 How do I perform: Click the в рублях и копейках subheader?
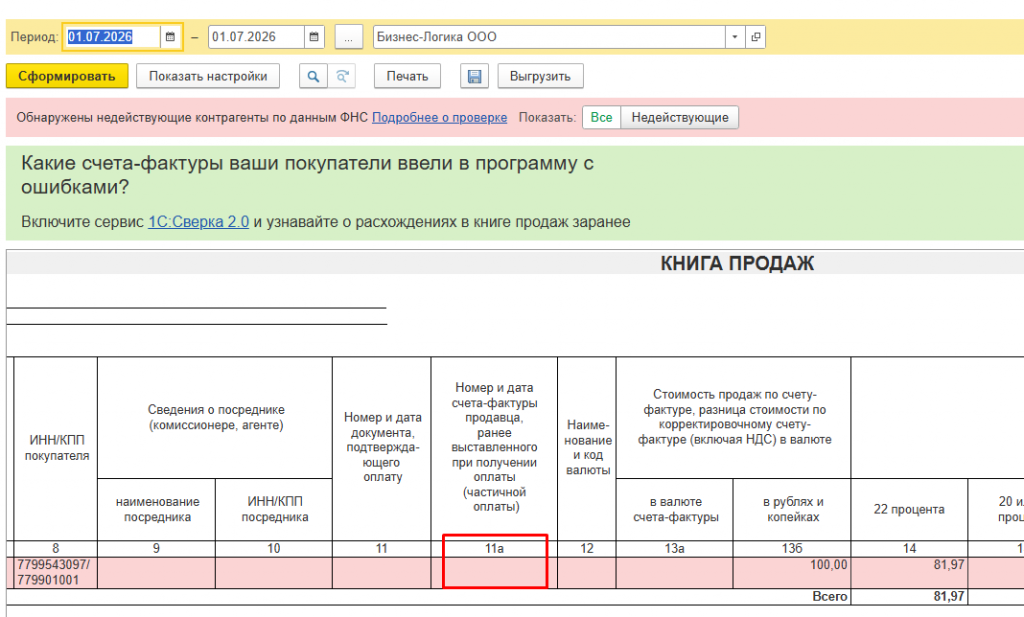pos(793,509)
